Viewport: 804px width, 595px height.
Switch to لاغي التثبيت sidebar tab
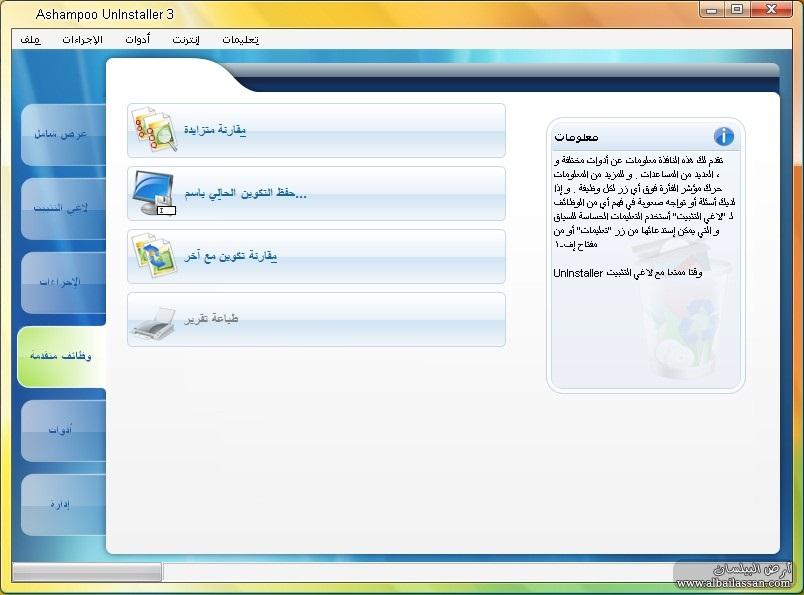[x=63, y=208]
